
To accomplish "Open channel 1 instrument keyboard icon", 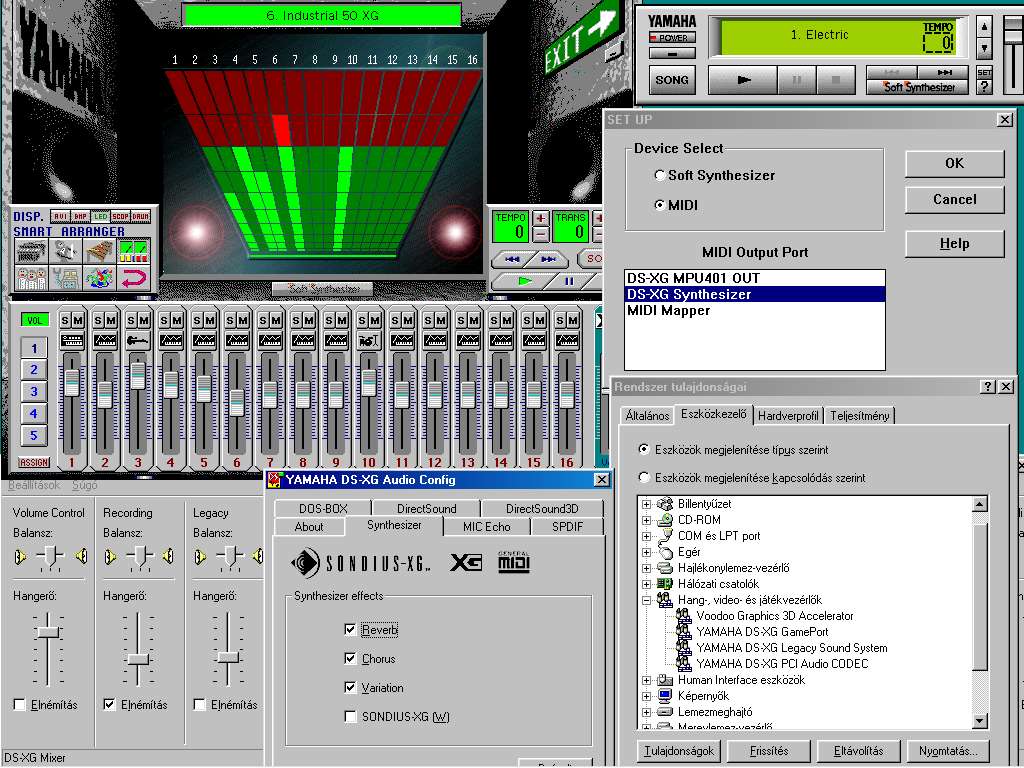I will 72,340.
